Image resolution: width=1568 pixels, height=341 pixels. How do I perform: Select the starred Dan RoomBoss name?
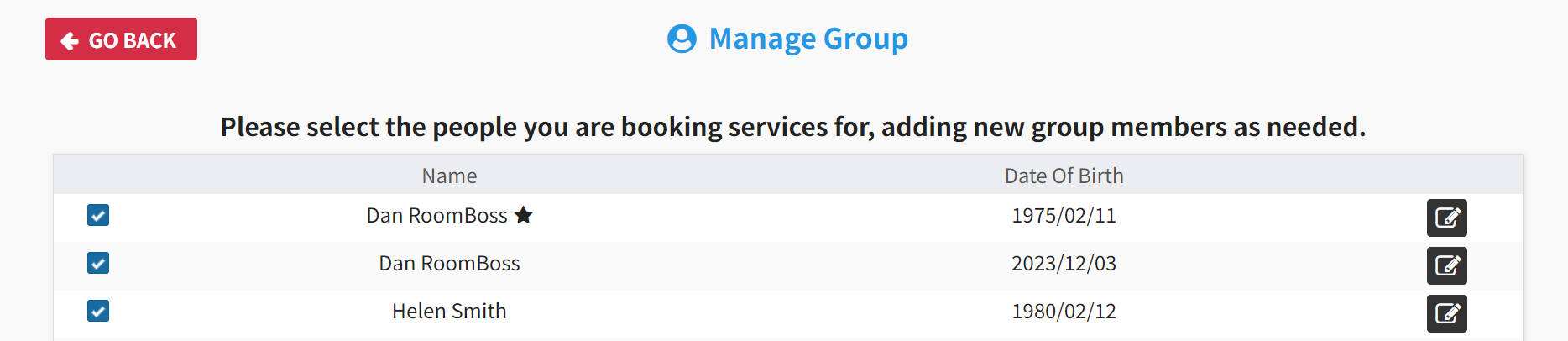(x=436, y=216)
